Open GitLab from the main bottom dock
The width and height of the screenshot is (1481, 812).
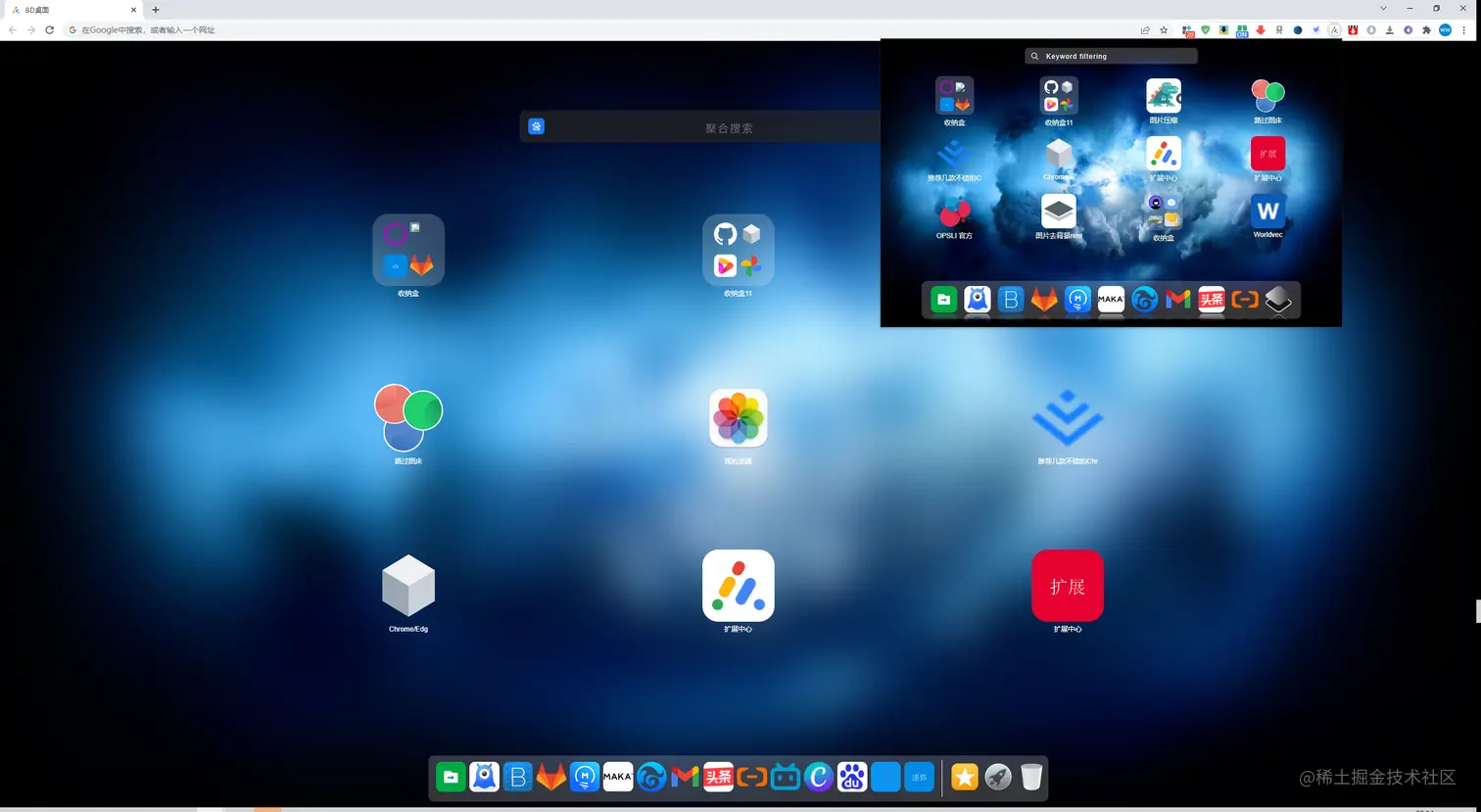click(550, 777)
